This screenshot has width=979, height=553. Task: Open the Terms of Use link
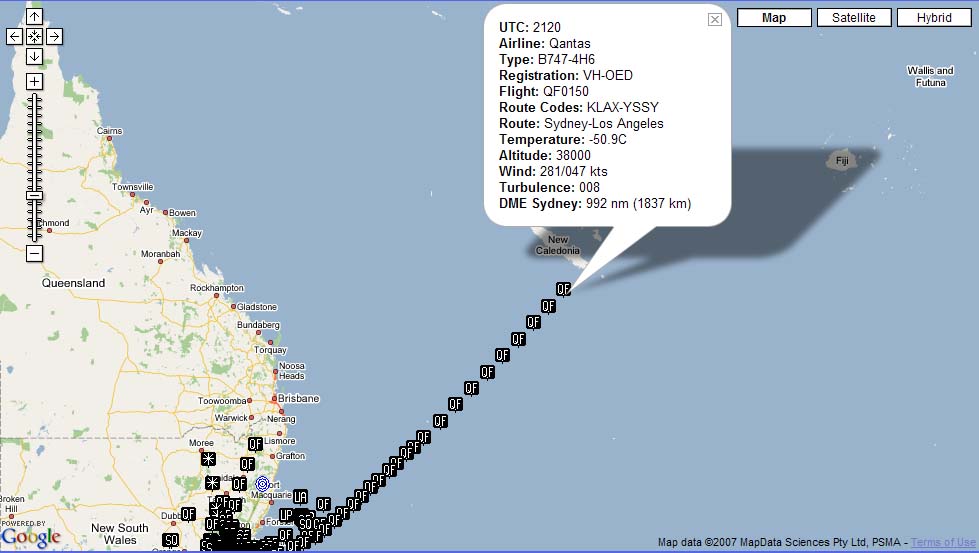[943, 542]
